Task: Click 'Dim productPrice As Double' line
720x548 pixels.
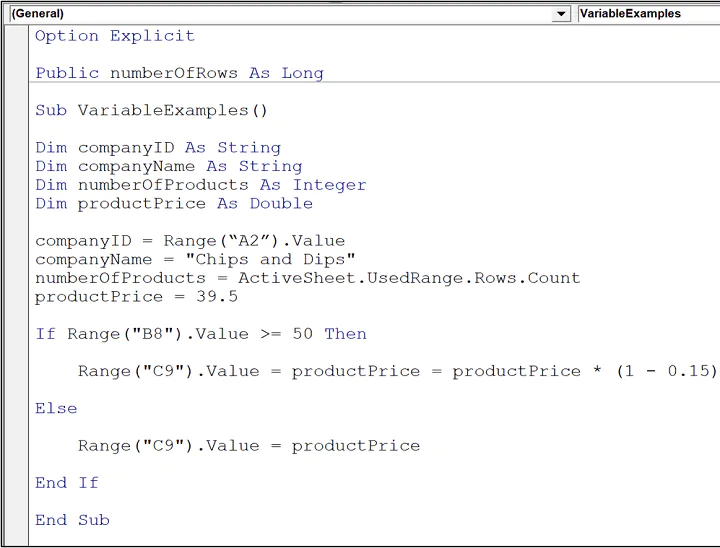Action: pos(174,203)
